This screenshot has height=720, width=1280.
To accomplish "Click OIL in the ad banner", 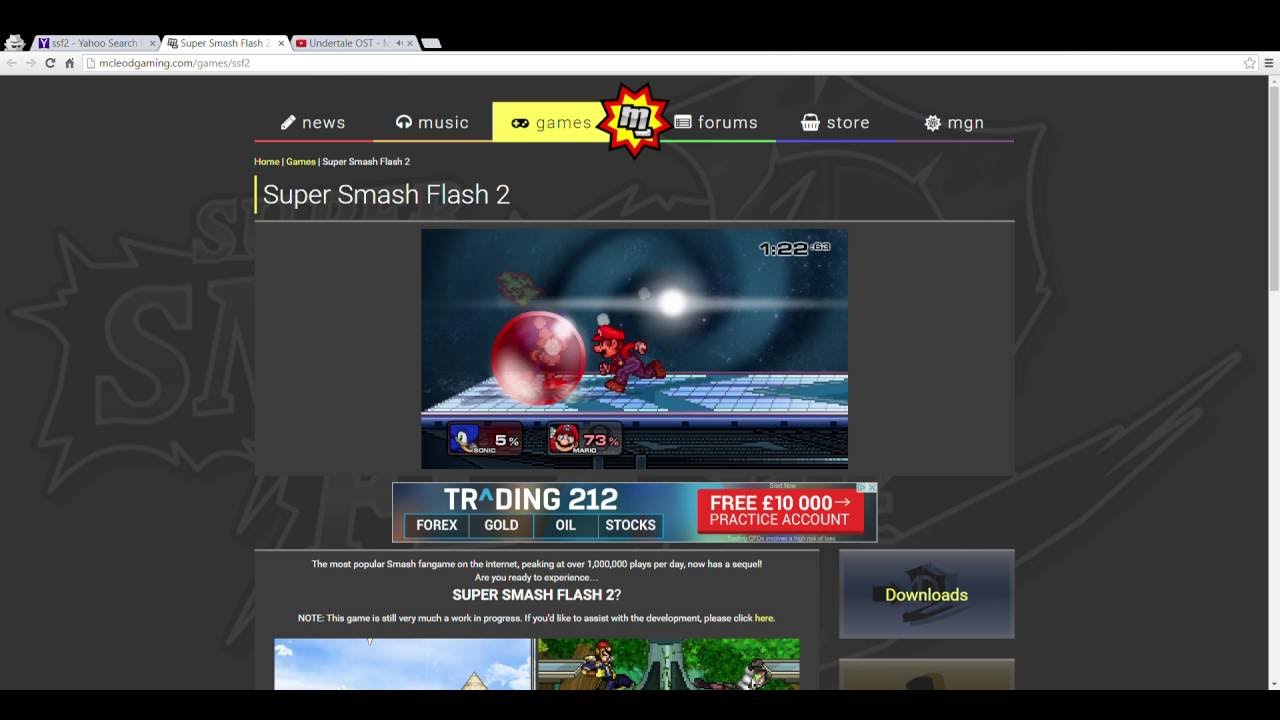I will click(566, 525).
